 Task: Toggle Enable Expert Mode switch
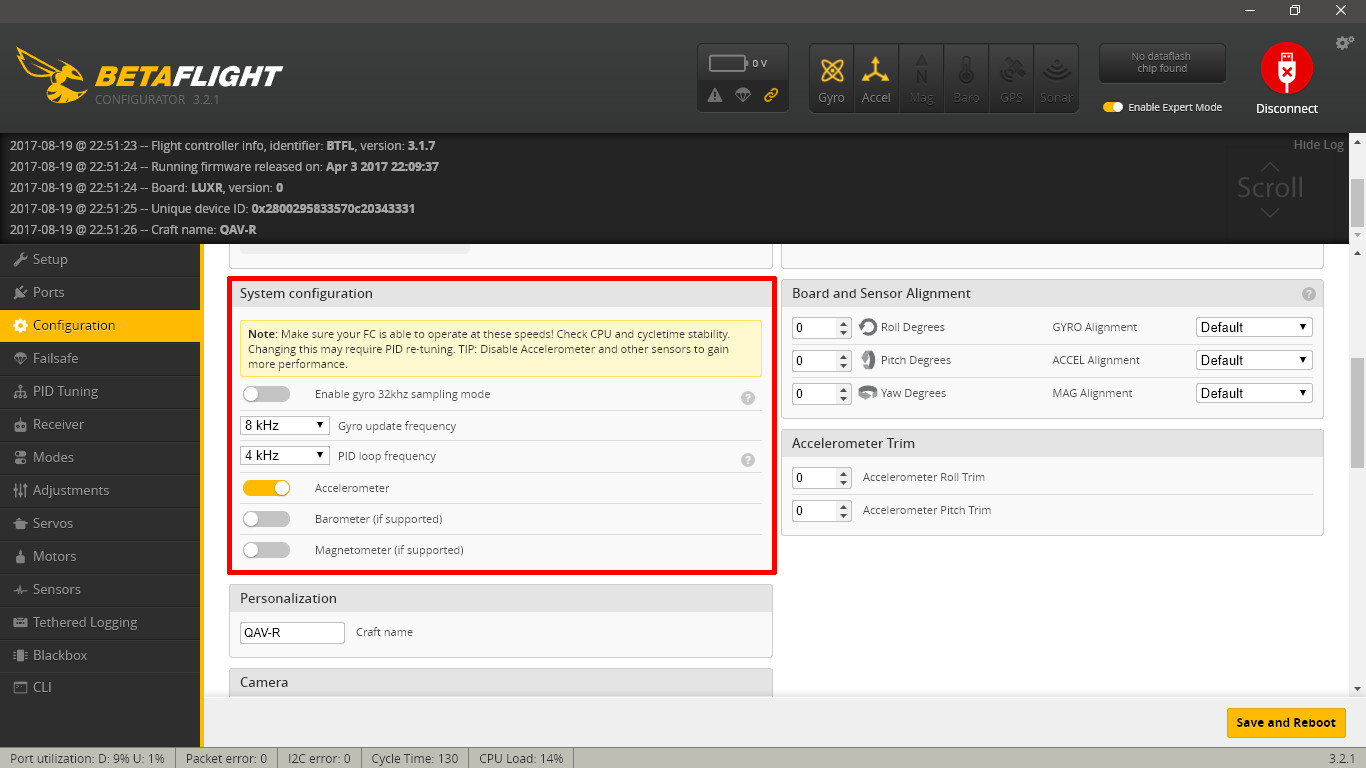tap(1113, 107)
